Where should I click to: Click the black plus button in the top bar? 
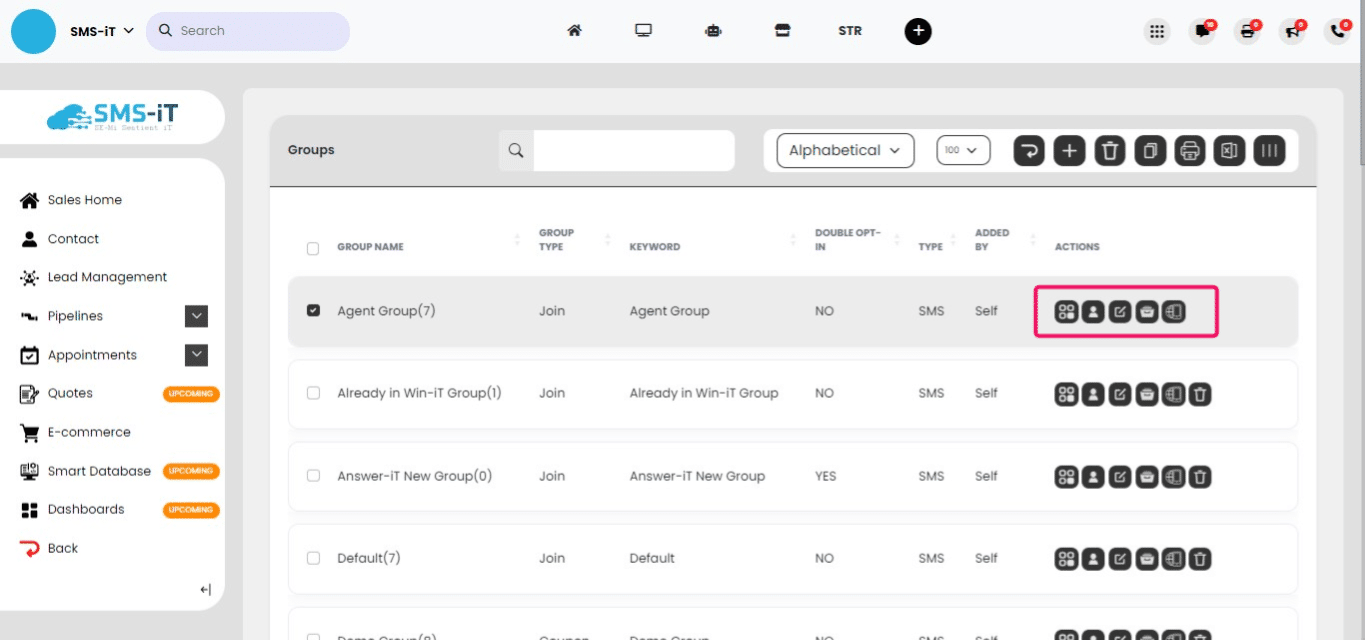[917, 31]
